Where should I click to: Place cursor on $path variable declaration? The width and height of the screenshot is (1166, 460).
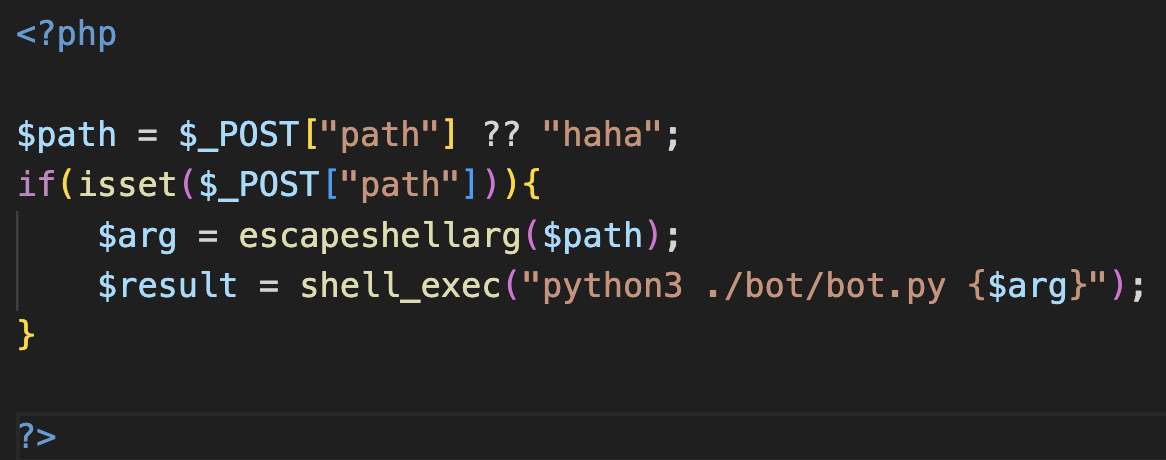coord(66,136)
